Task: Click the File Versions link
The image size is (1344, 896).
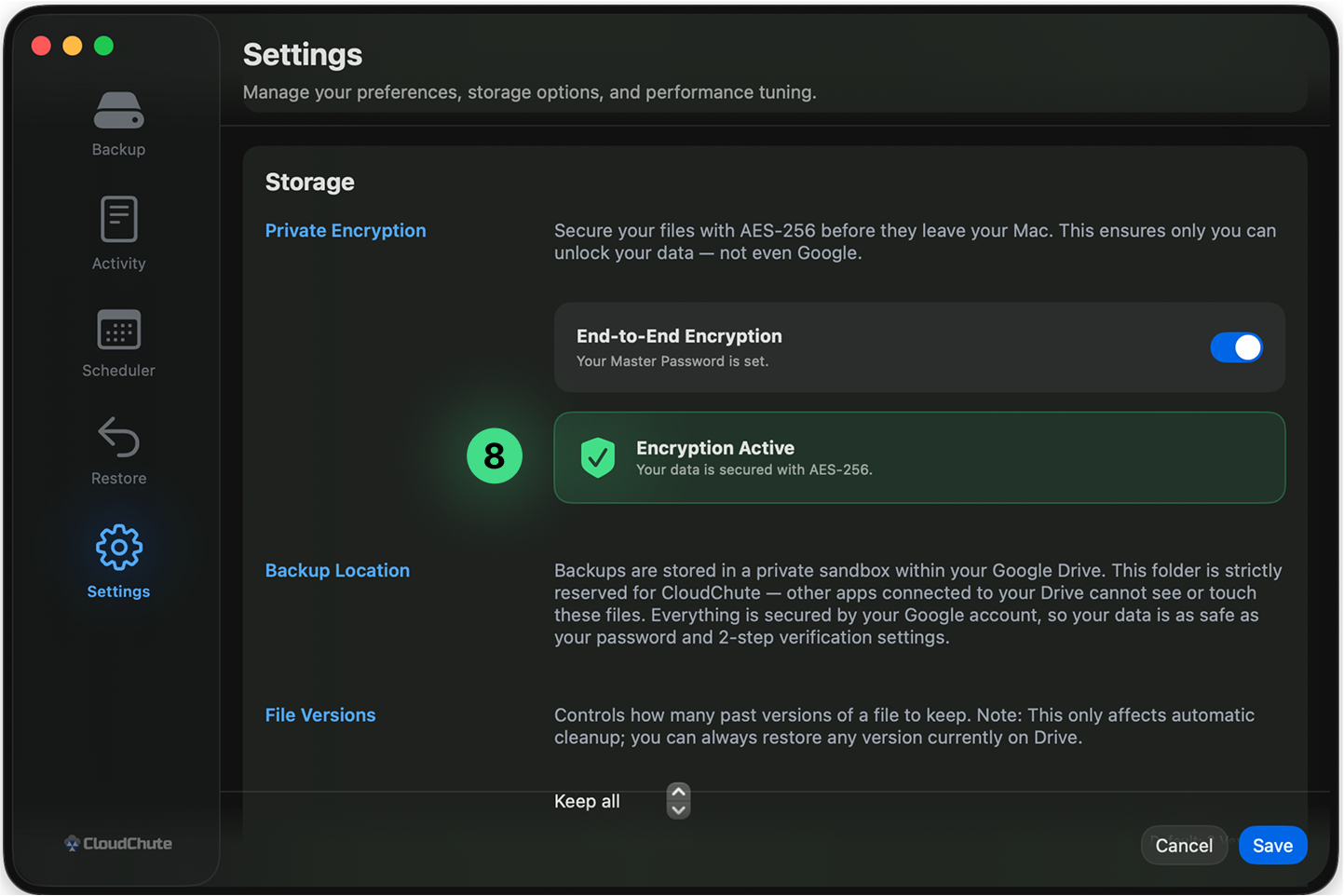Action: pyautogui.click(x=319, y=714)
